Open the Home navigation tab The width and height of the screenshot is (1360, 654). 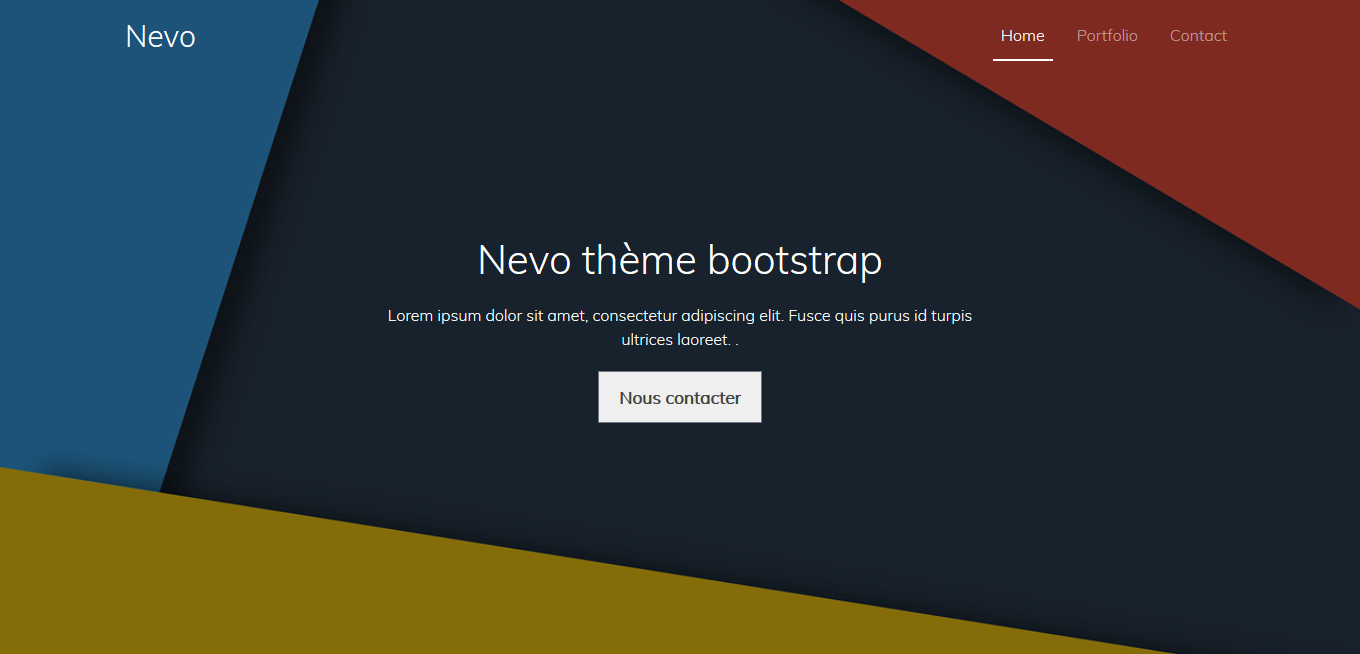tap(1022, 36)
